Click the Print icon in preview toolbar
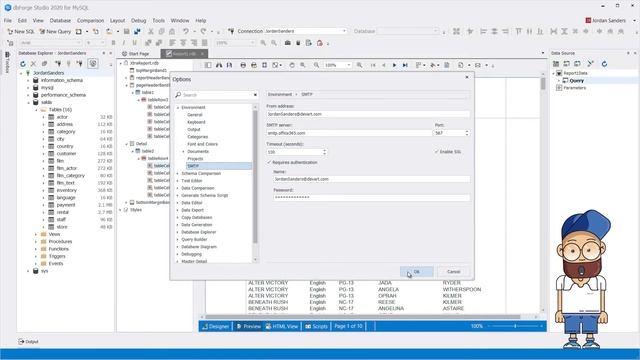This screenshot has height=360, width=640. (243, 65)
